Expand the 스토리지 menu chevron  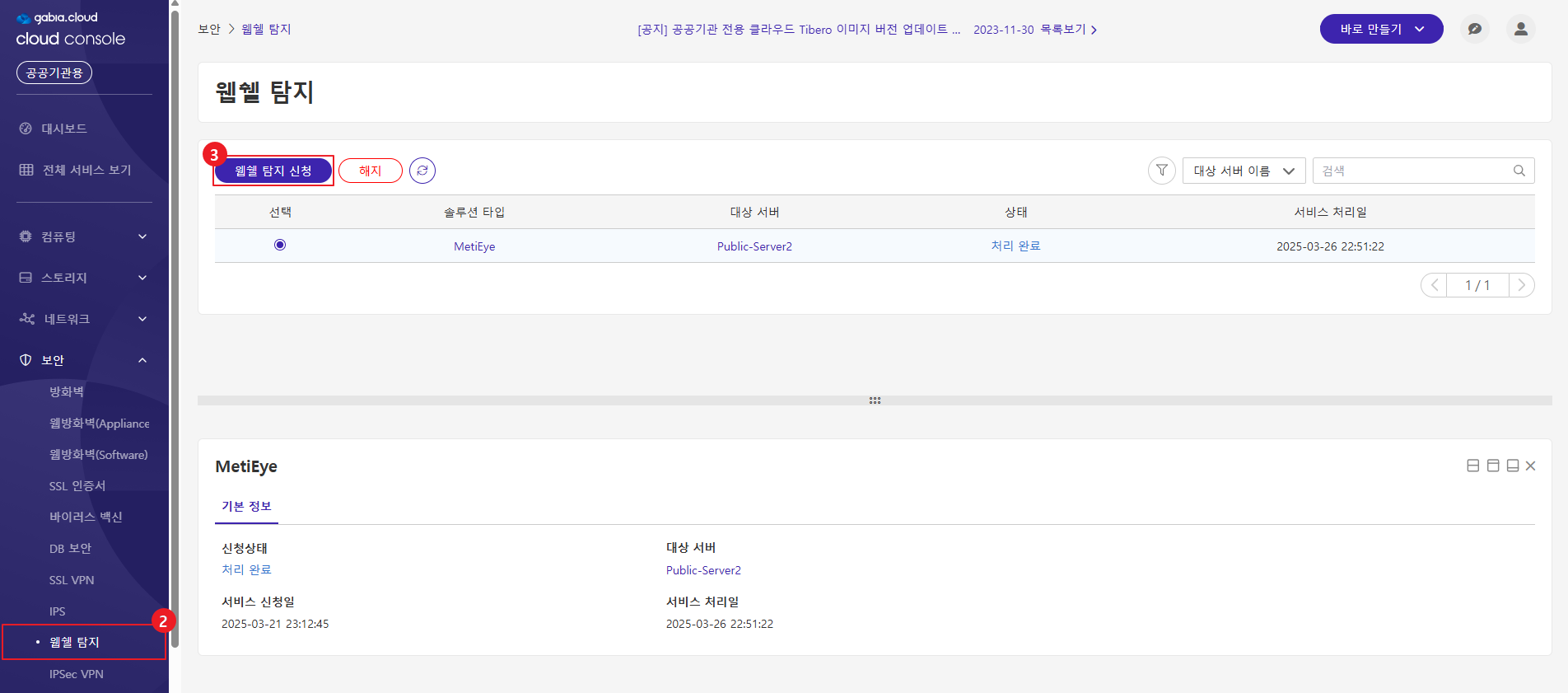(142, 278)
